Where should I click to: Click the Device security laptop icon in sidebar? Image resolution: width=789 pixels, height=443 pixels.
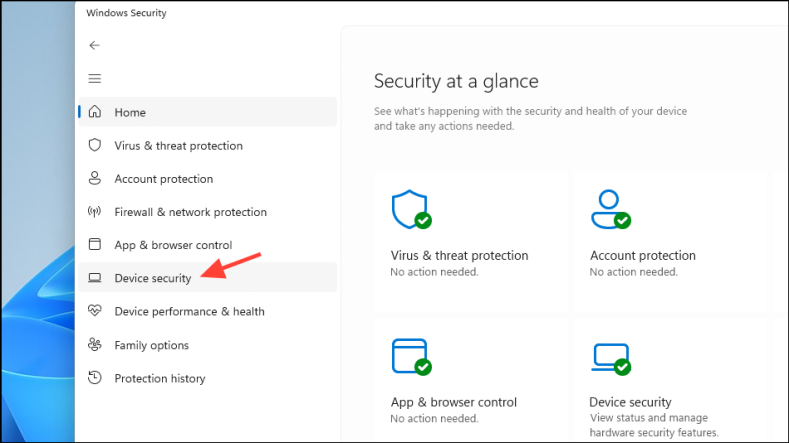95,278
